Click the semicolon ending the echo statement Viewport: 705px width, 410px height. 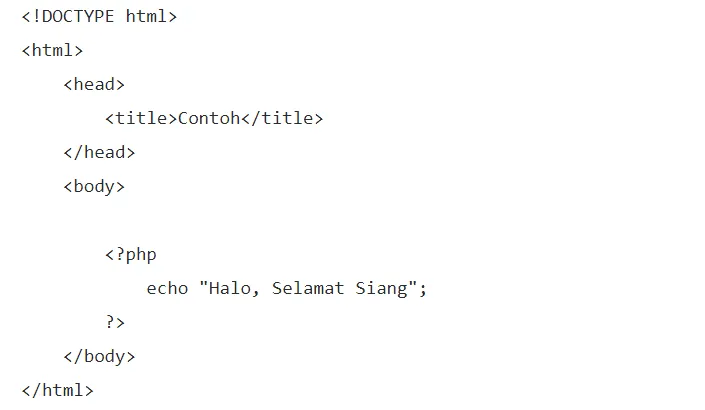[423, 289]
